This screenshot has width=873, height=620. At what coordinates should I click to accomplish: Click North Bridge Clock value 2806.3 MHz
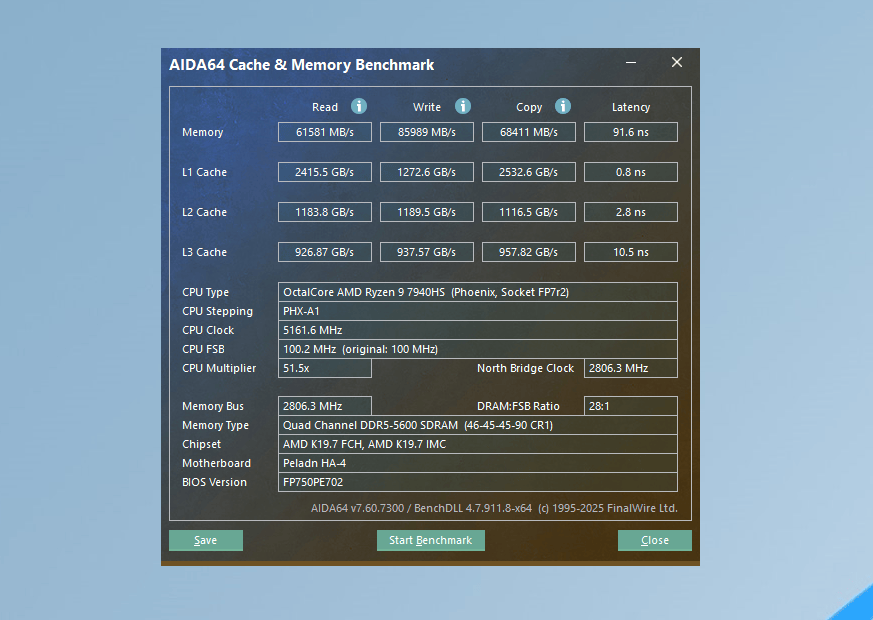click(631, 368)
